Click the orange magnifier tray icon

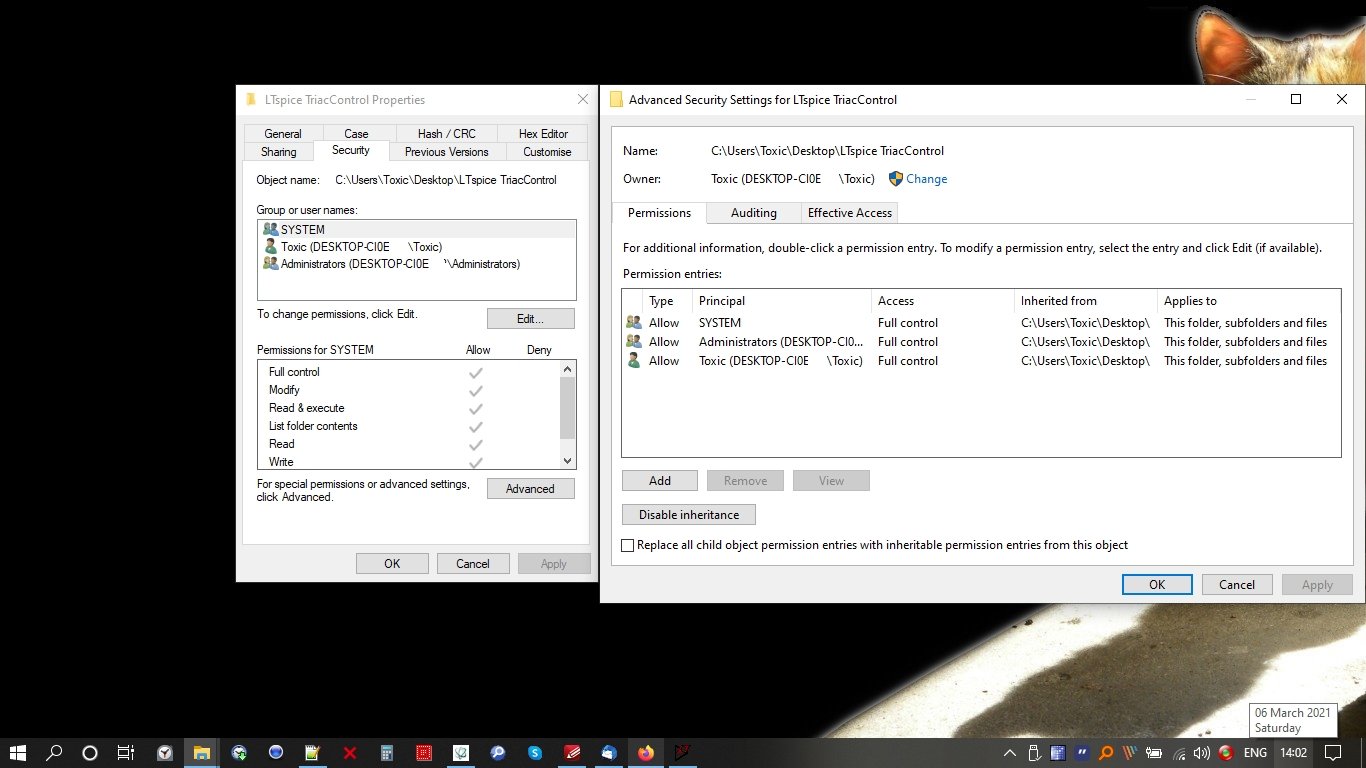pos(1106,752)
